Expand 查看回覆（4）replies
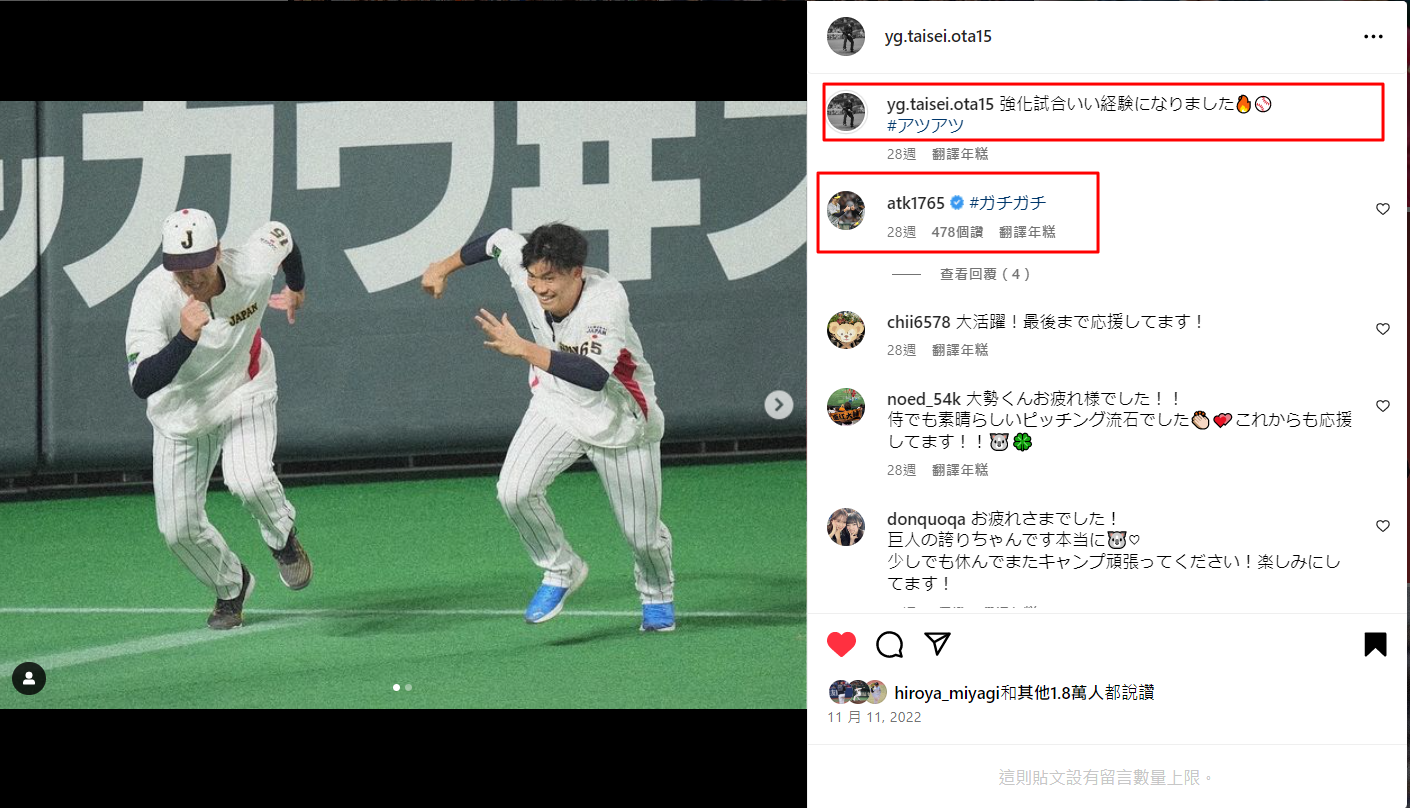Image resolution: width=1410 pixels, height=808 pixels. click(x=984, y=274)
